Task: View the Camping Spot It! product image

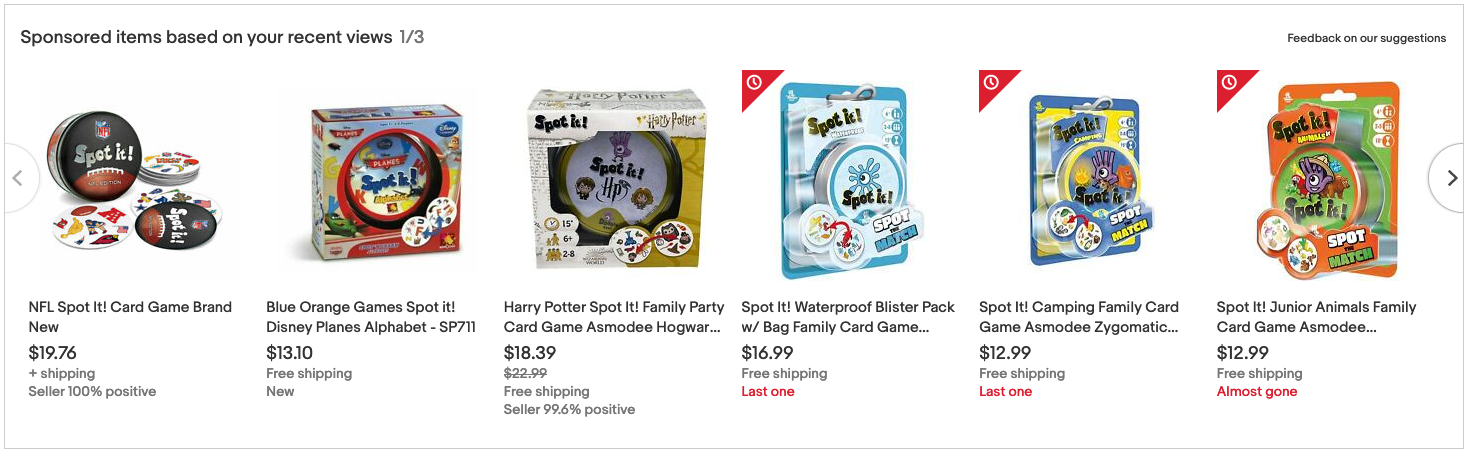Action: pos(1088,182)
